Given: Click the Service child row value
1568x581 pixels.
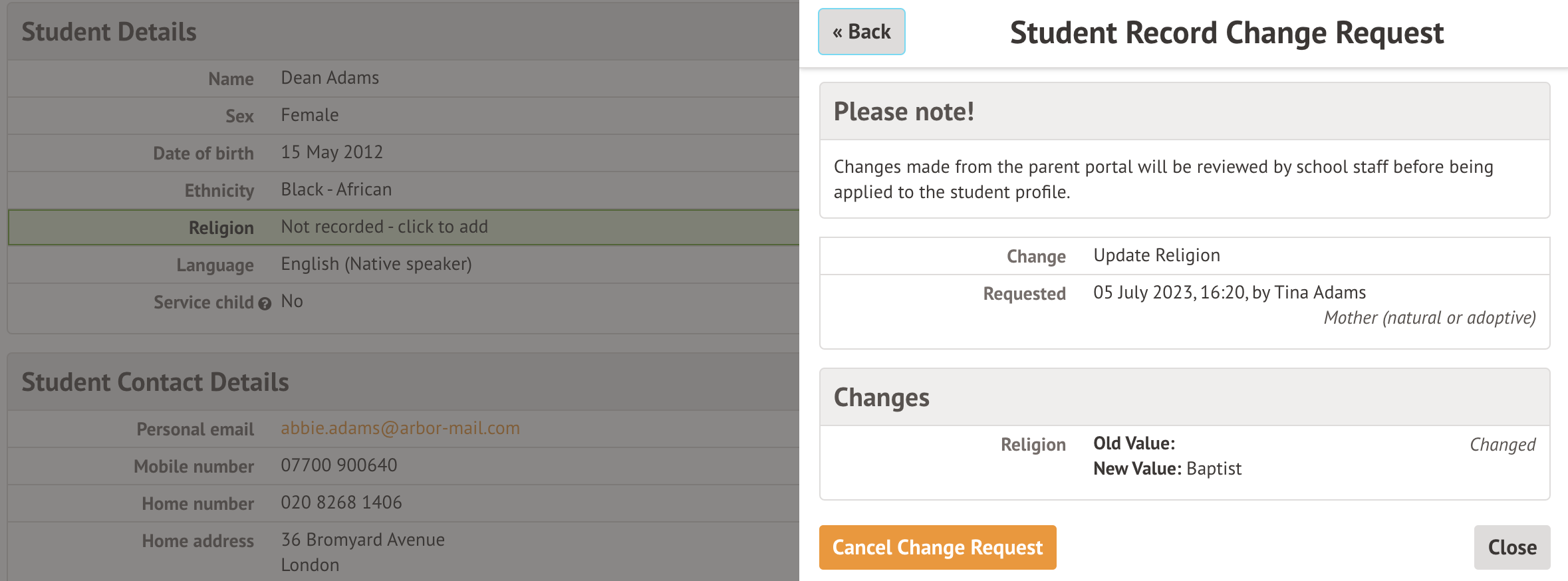Looking at the screenshot, I should pos(292,302).
